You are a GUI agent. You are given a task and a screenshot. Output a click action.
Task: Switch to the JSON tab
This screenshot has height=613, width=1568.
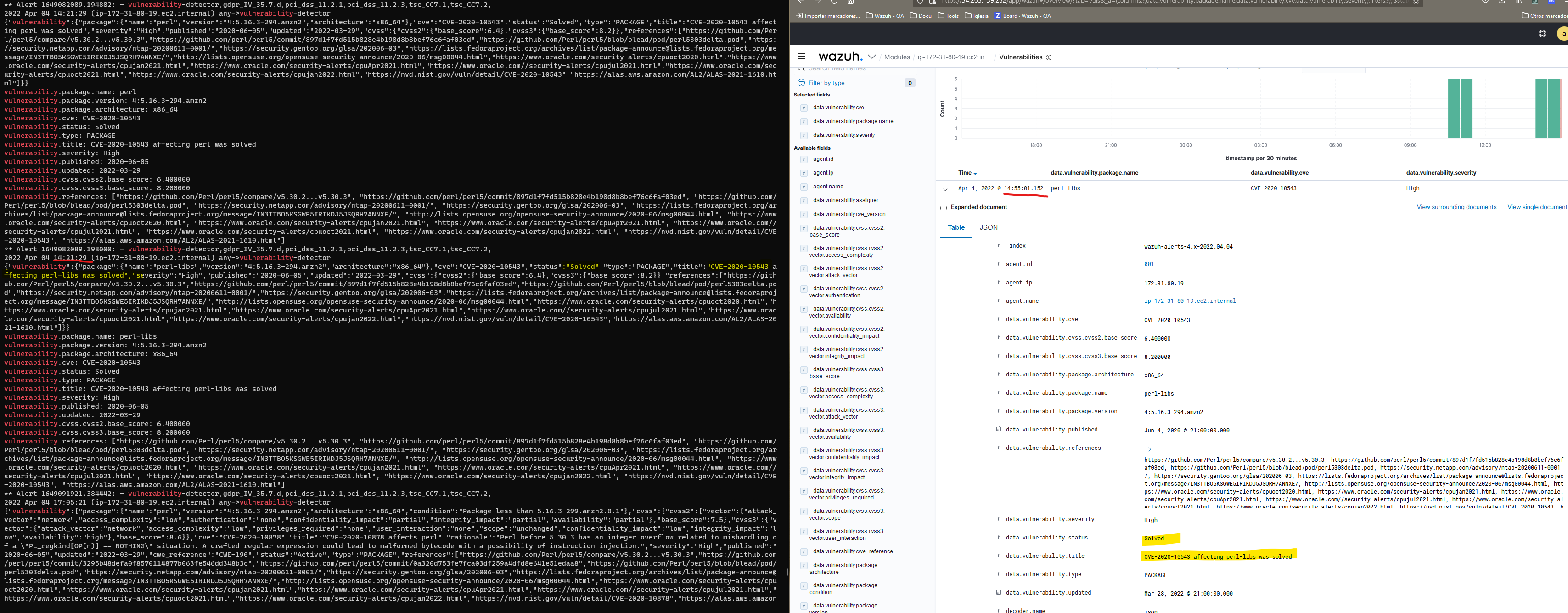coord(988,227)
